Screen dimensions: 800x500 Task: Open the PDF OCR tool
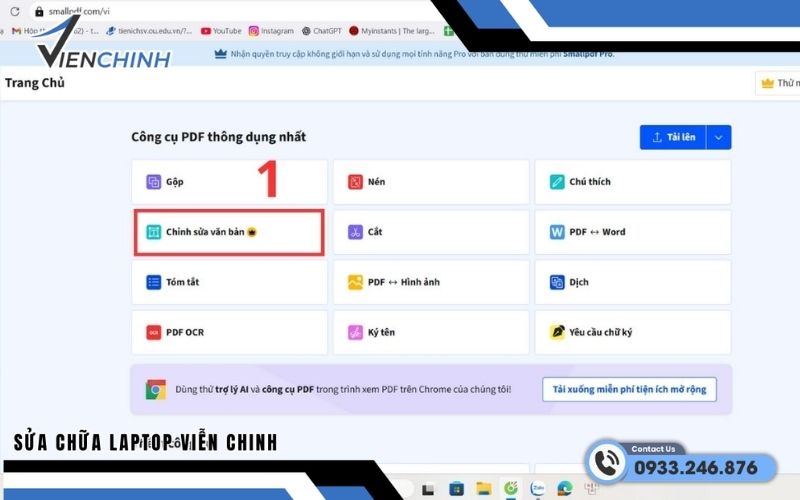(229, 332)
